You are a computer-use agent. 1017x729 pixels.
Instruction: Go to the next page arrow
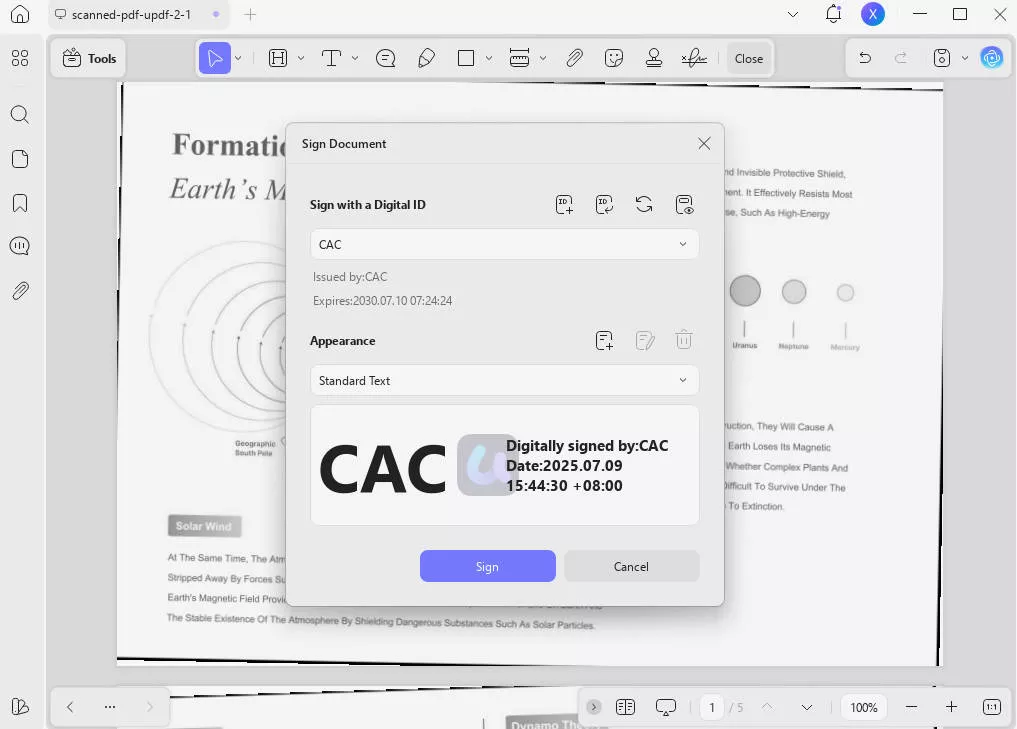click(807, 707)
